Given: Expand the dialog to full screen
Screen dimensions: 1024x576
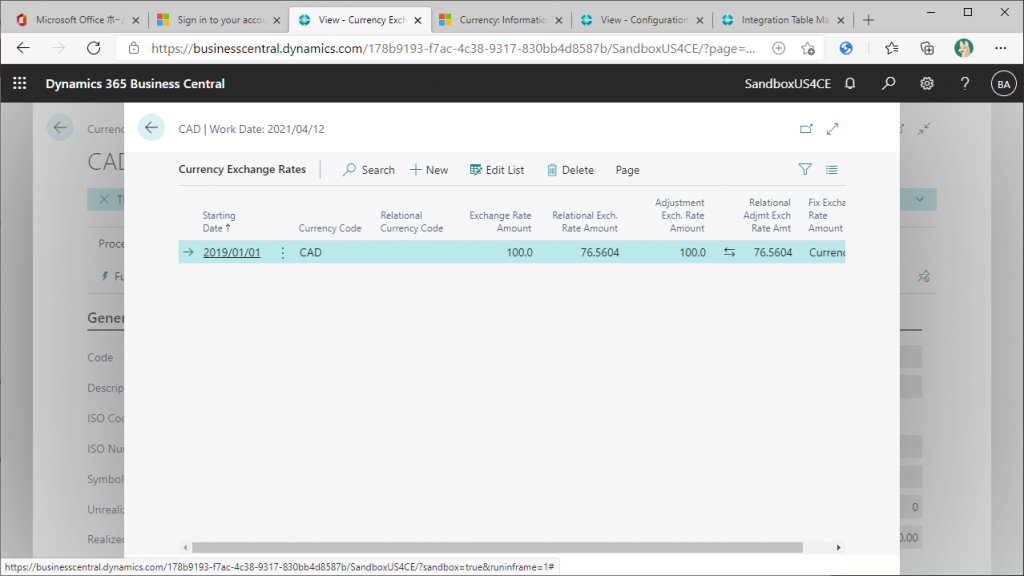Looking at the screenshot, I should pos(832,129).
